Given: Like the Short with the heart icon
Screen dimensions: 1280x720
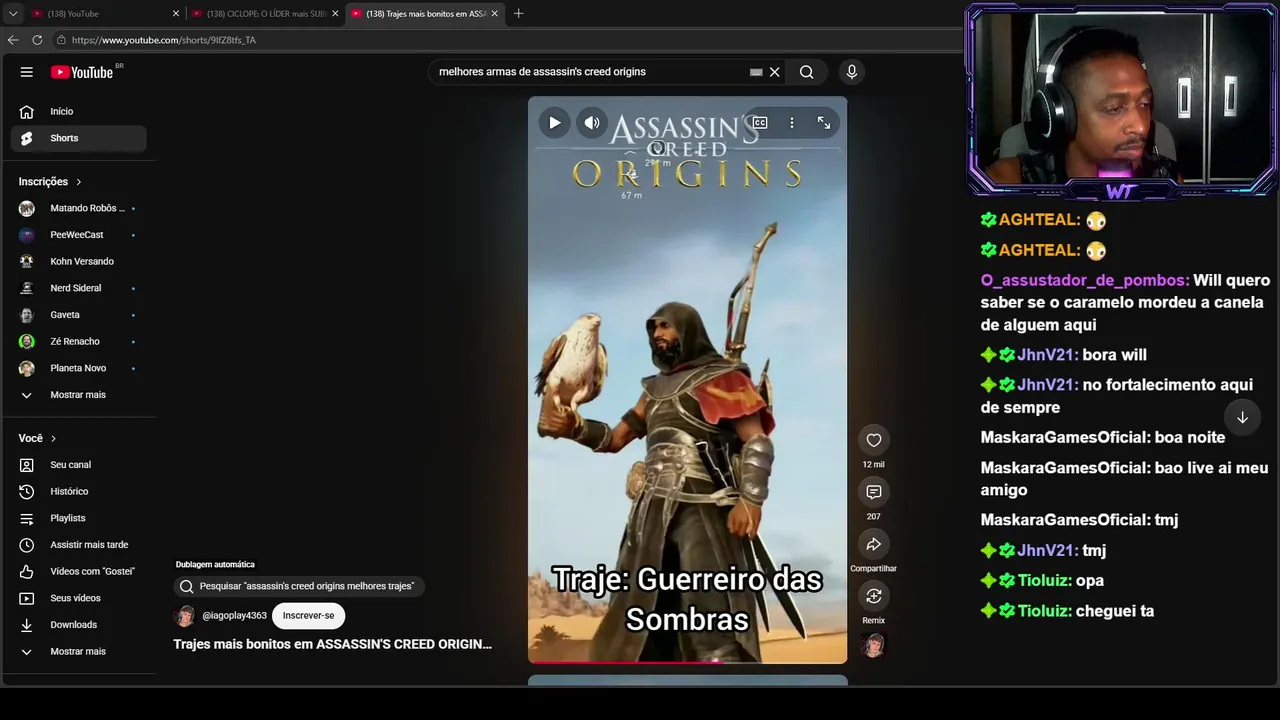Looking at the screenshot, I should pyautogui.click(x=874, y=440).
